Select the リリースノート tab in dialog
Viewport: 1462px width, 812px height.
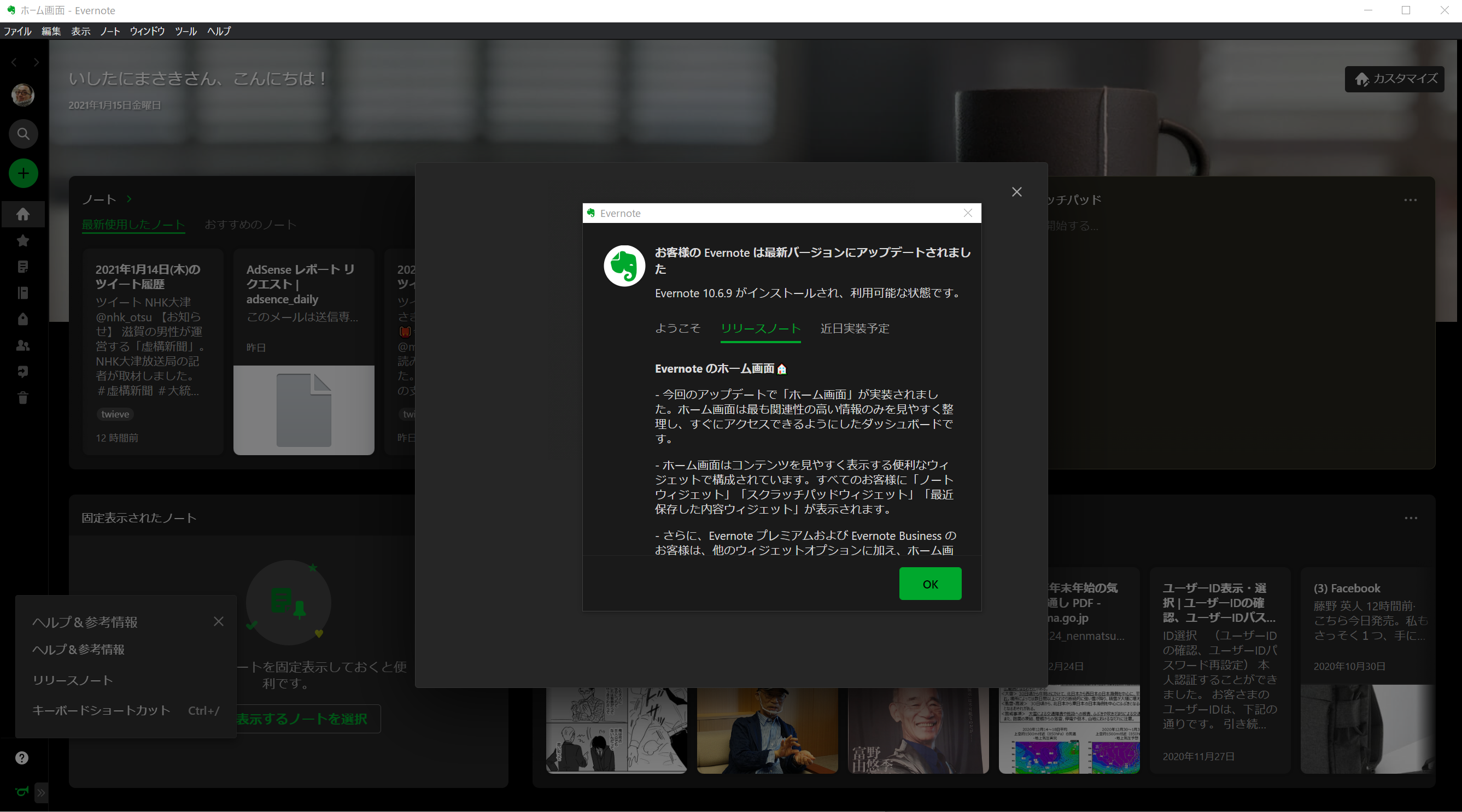[761, 329]
